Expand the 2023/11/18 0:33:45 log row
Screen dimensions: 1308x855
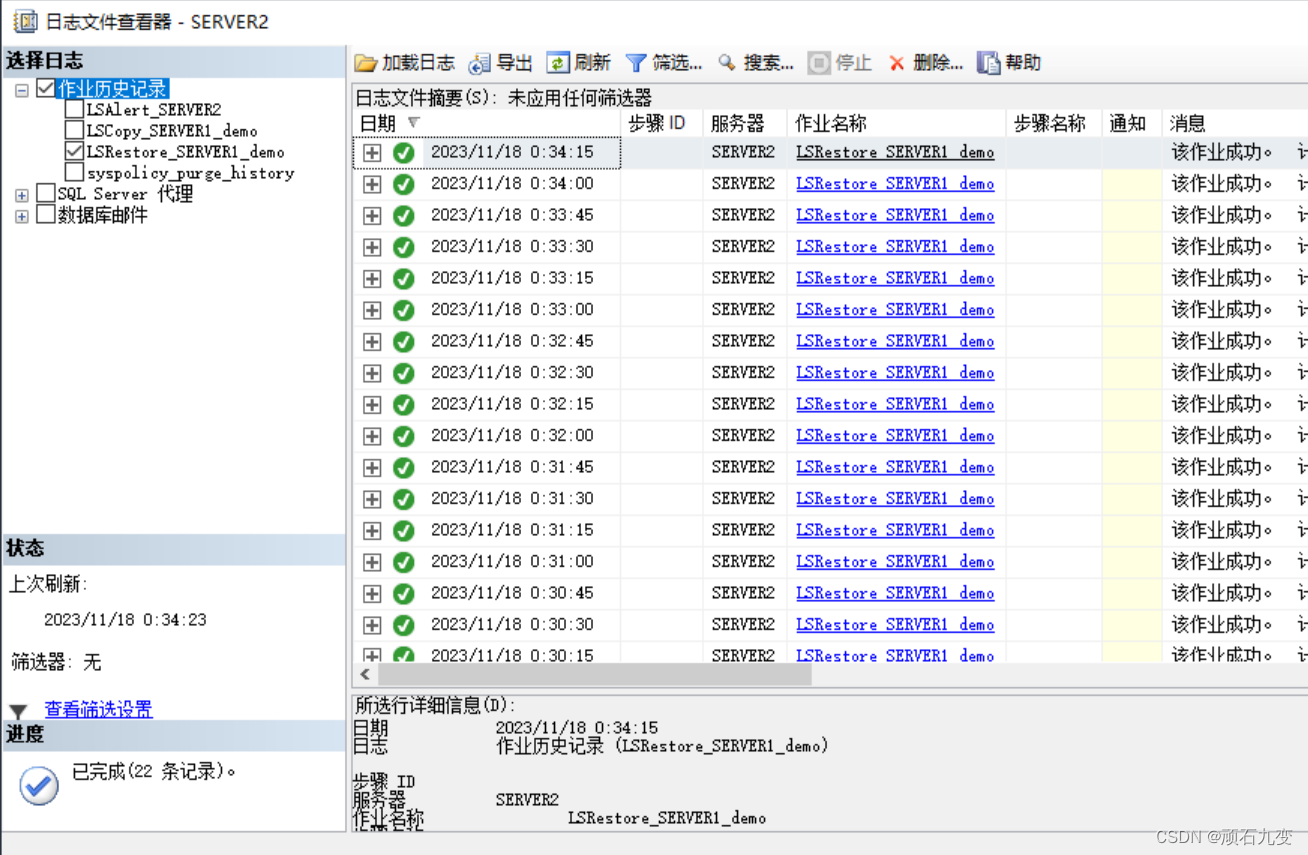[372, 216]
